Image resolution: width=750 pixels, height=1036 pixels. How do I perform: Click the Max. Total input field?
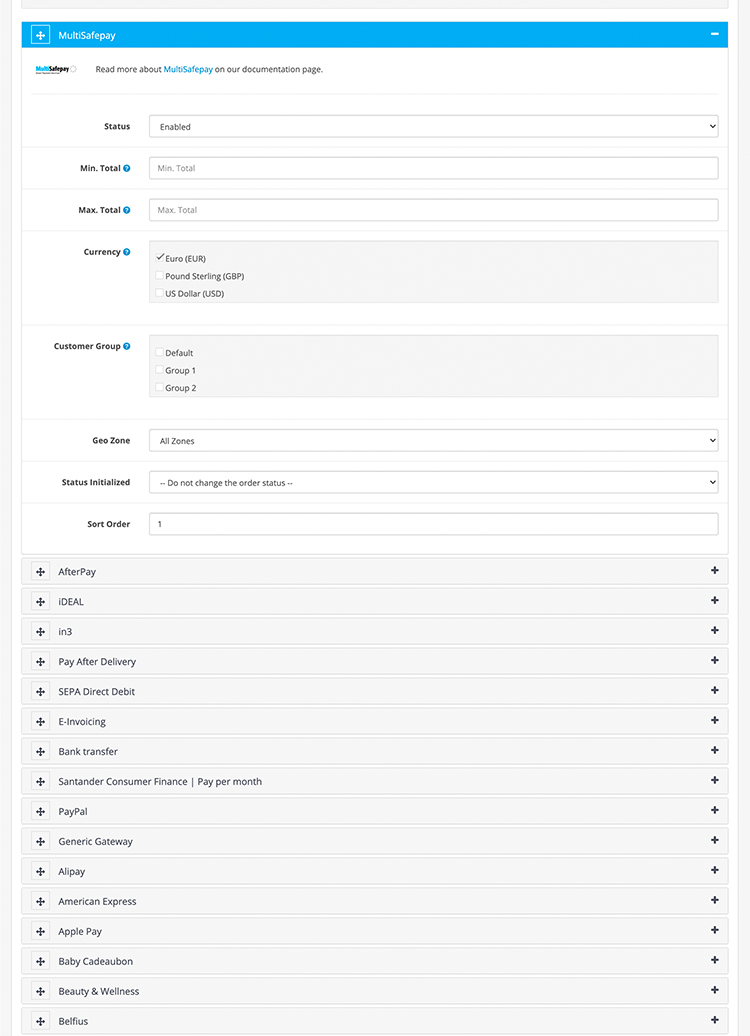click(x=433, y=210)
